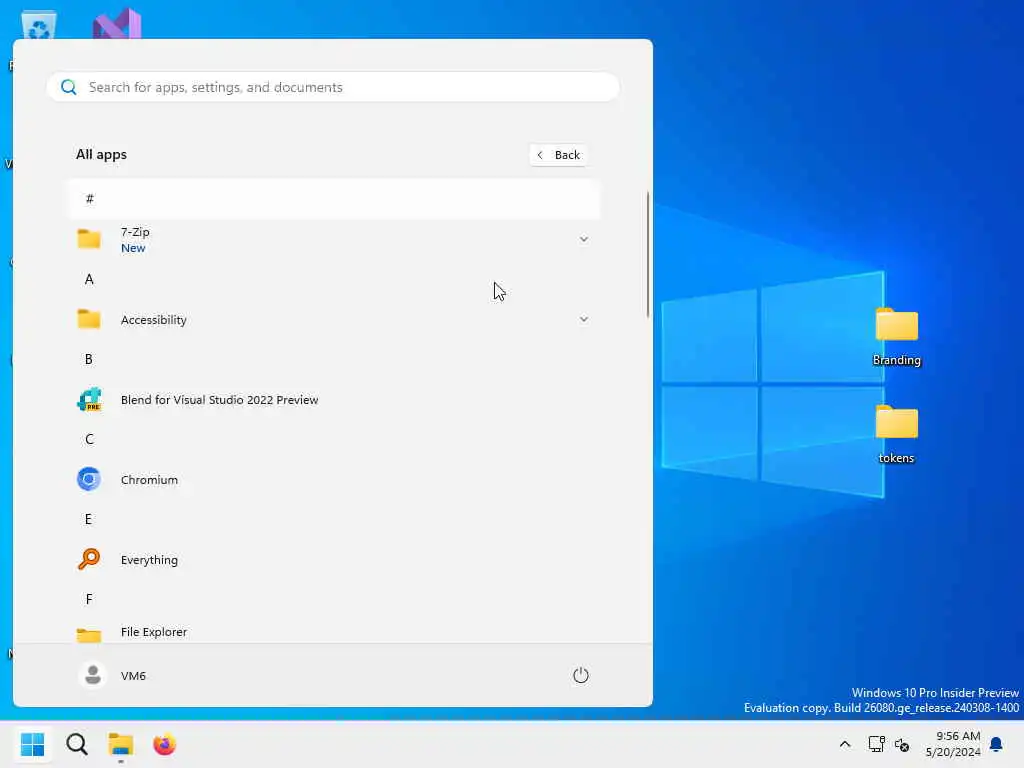1024x768 pixels.
Task: Open the 7-Zip folder icon
Action: click(89, 239)
